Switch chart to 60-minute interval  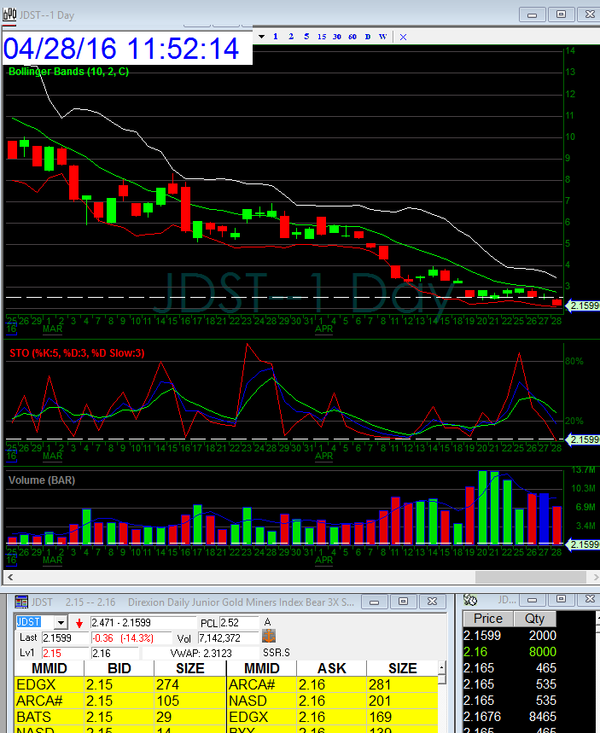point(352,36)
